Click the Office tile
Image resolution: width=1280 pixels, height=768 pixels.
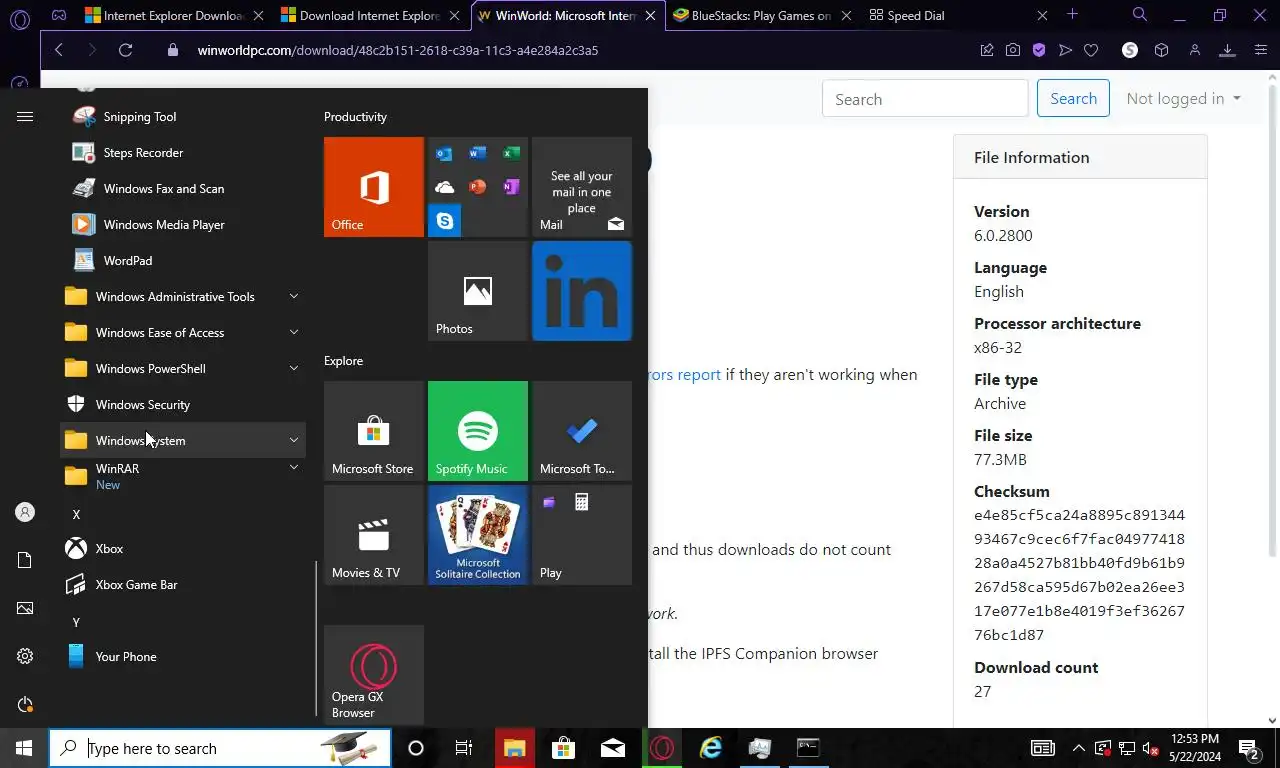pos(374,187)
